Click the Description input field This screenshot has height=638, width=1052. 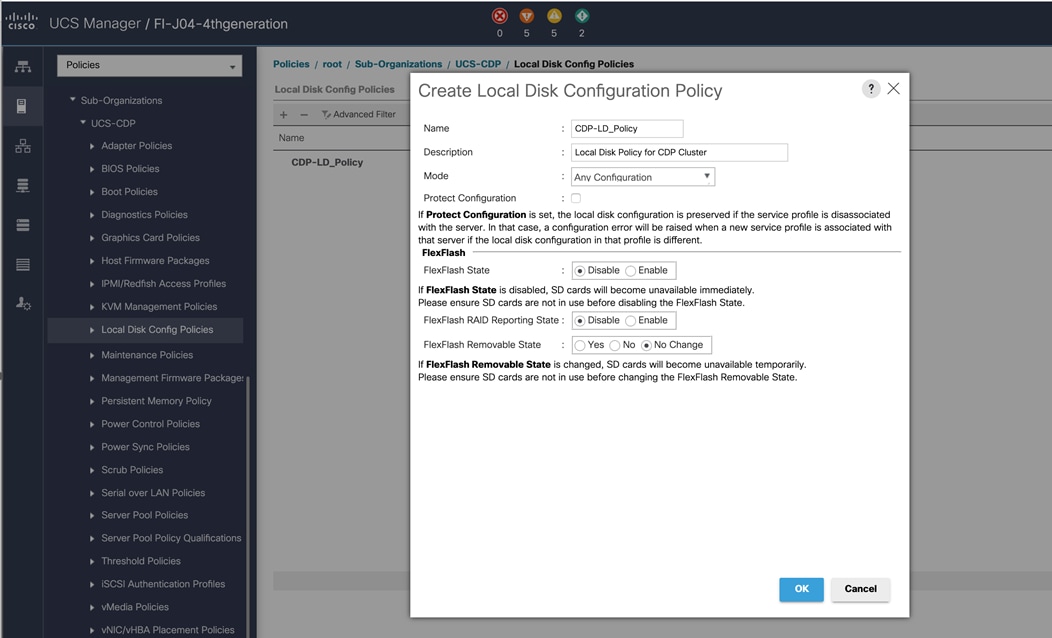click(x=679, y=152)
